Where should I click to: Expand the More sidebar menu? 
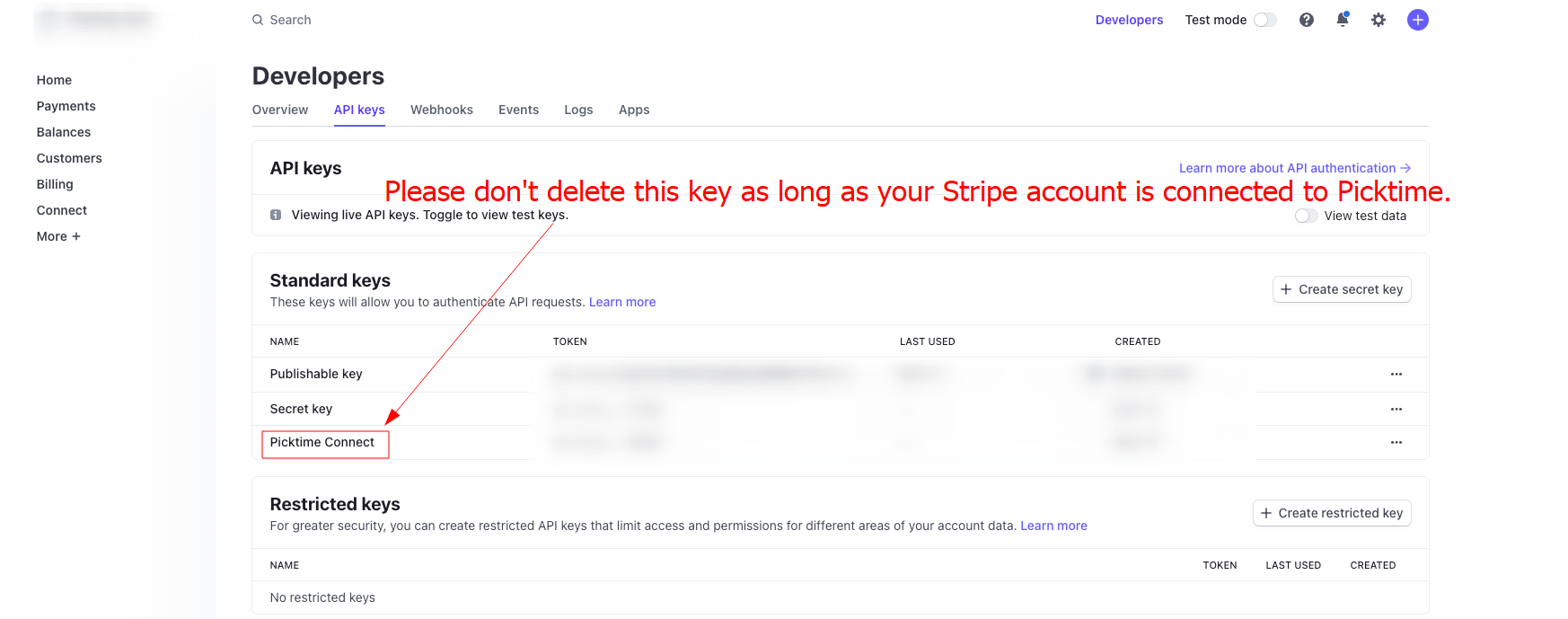58,236
